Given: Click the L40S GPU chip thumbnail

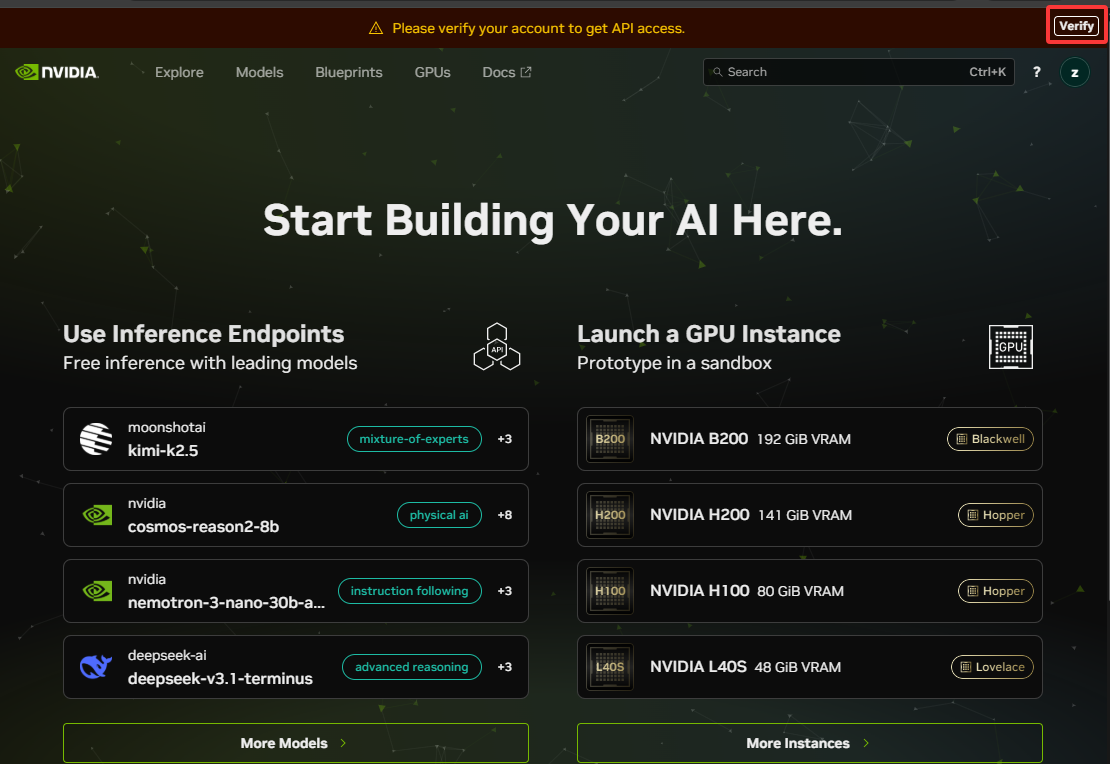Looking at the screenshot, I should coord(609,667).
